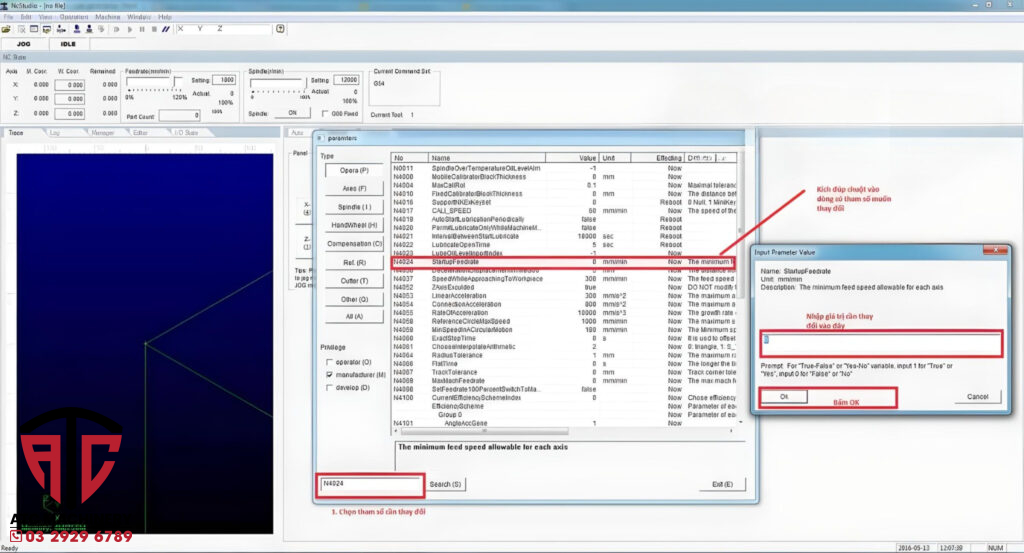Switch to the Editor tab
Image resolution: width=1024 pixels, height=553 pixels.
(x=141, y=132)
